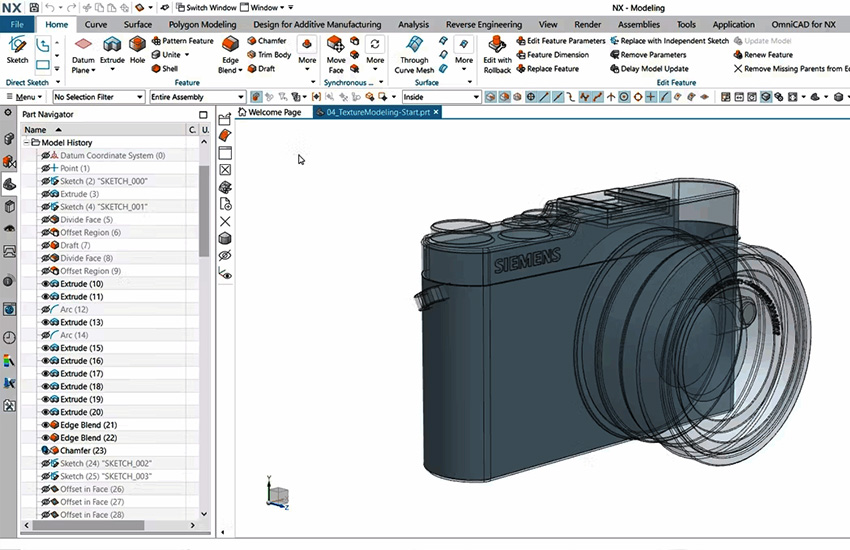Click the Draft command
Screen dimensions: 850x550
pyautogui.click(x=261, y=69)
